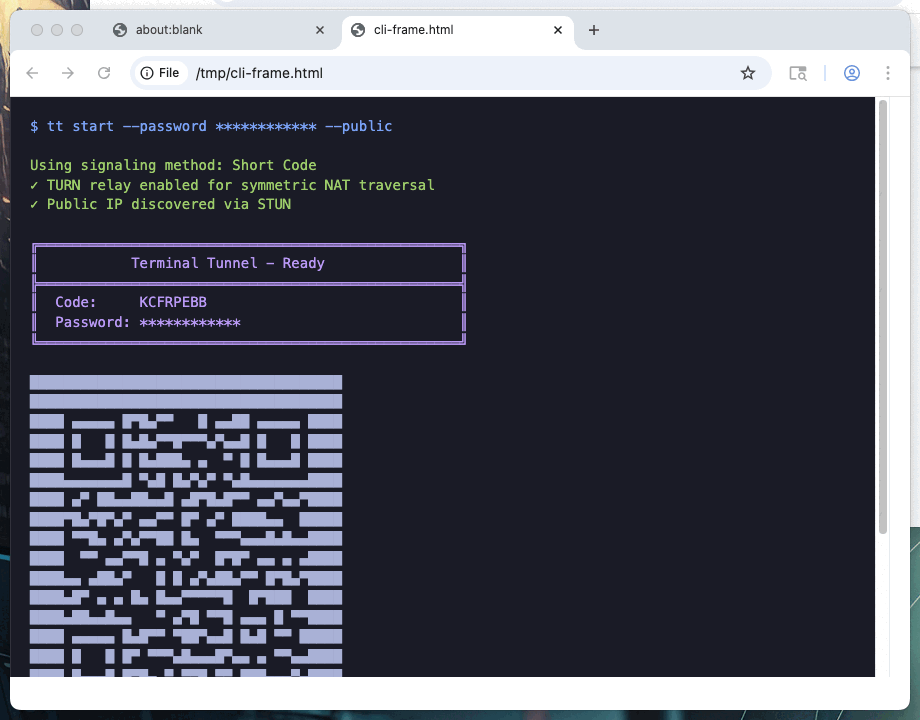Close the about:blank tab
The width and height of the screenshot is (920, 720).
(x=320, y=30)
